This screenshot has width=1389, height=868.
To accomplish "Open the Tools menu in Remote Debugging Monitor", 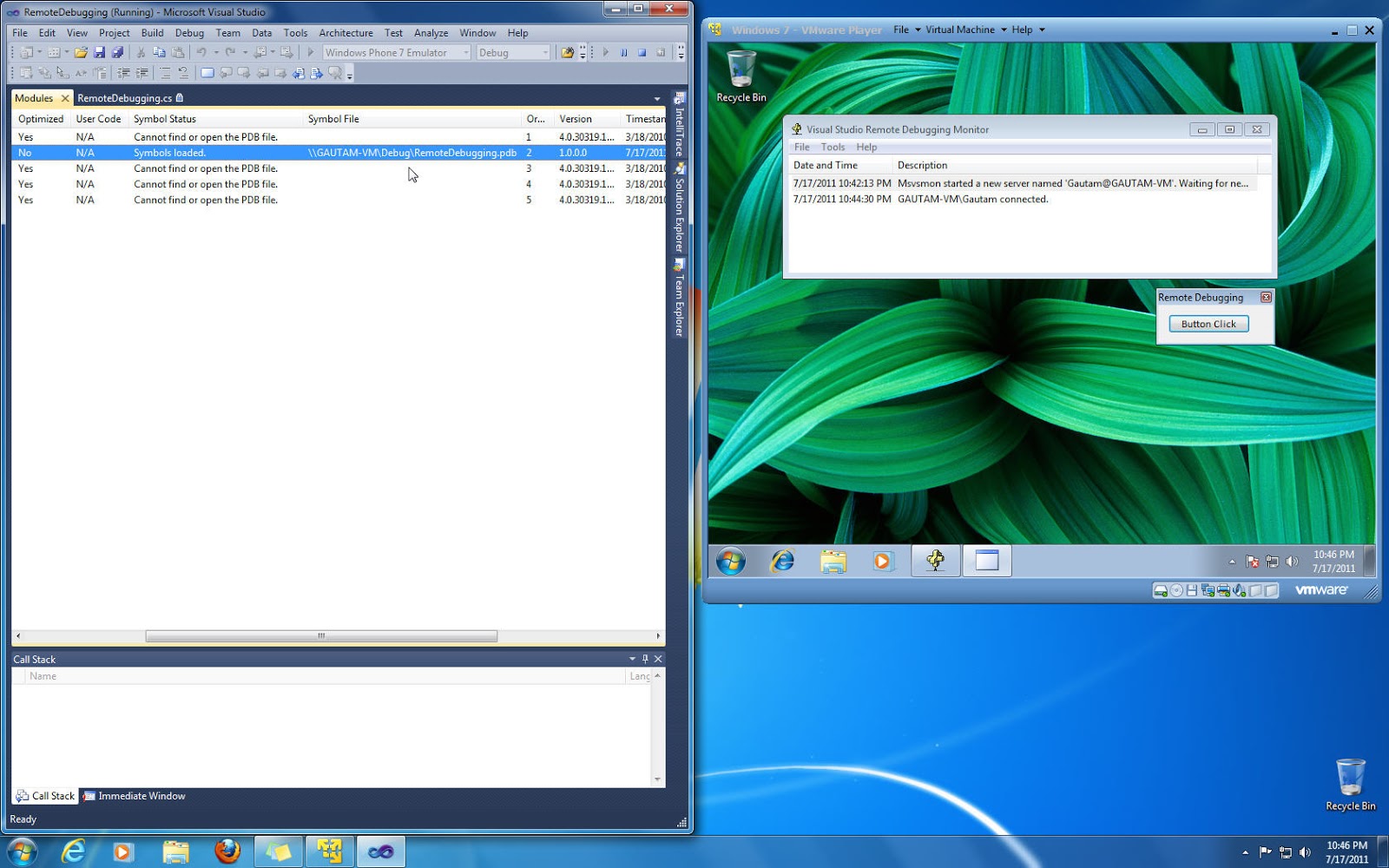I will click(x=833, y=147).
